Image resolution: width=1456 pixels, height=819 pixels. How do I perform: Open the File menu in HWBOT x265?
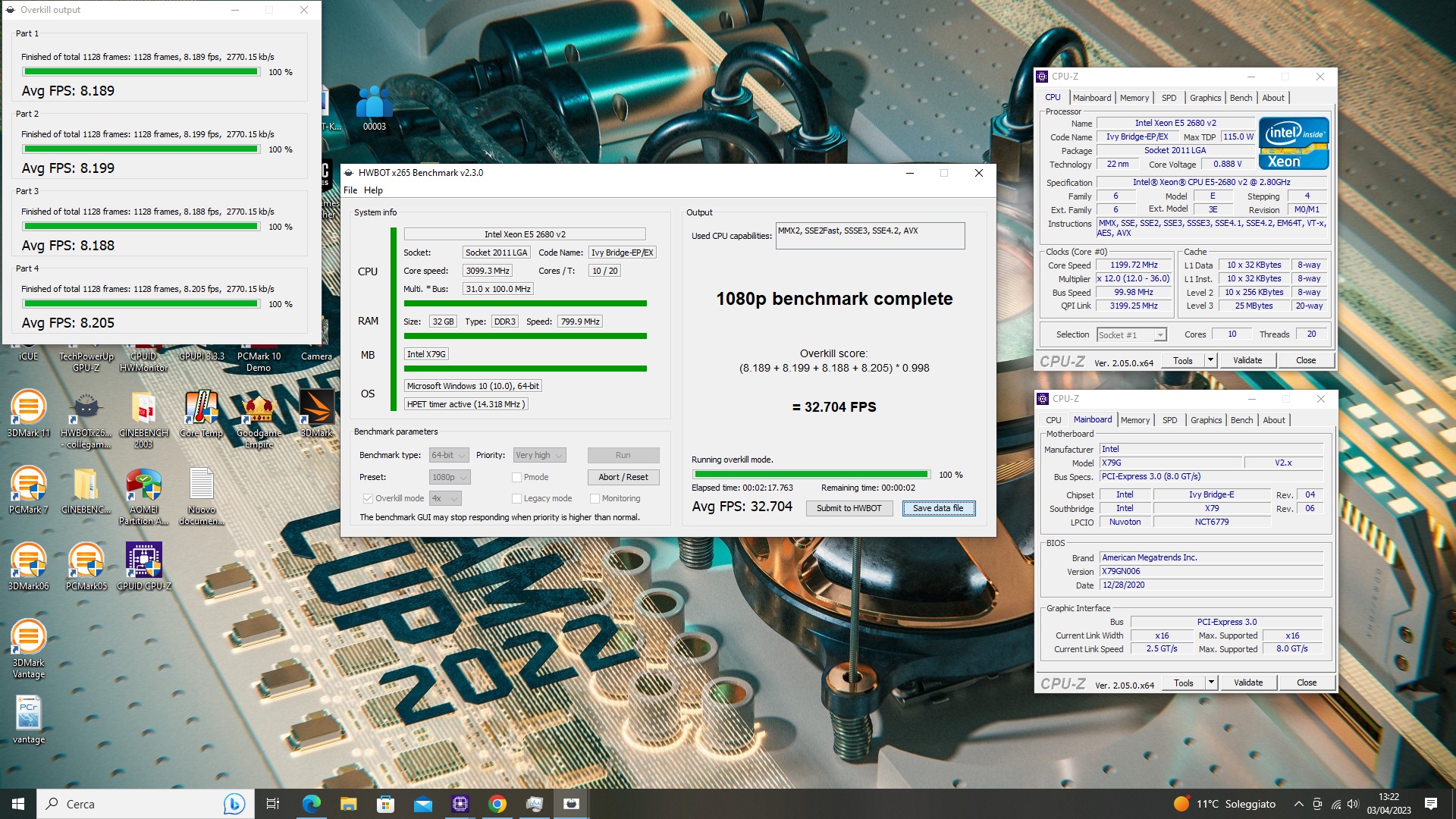coord(350,190)
